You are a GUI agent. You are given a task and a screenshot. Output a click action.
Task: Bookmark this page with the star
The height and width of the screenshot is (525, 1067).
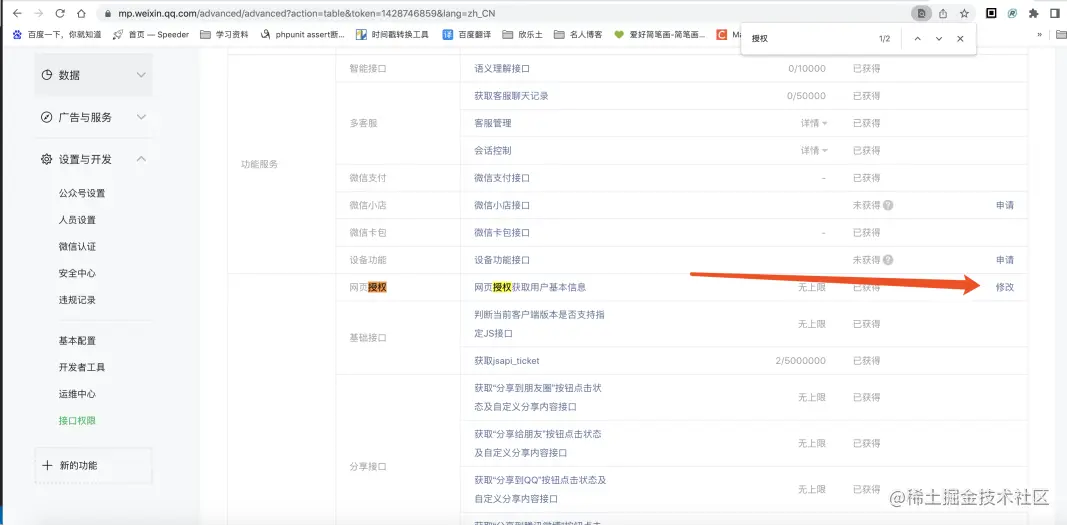(x=964, y=13)
